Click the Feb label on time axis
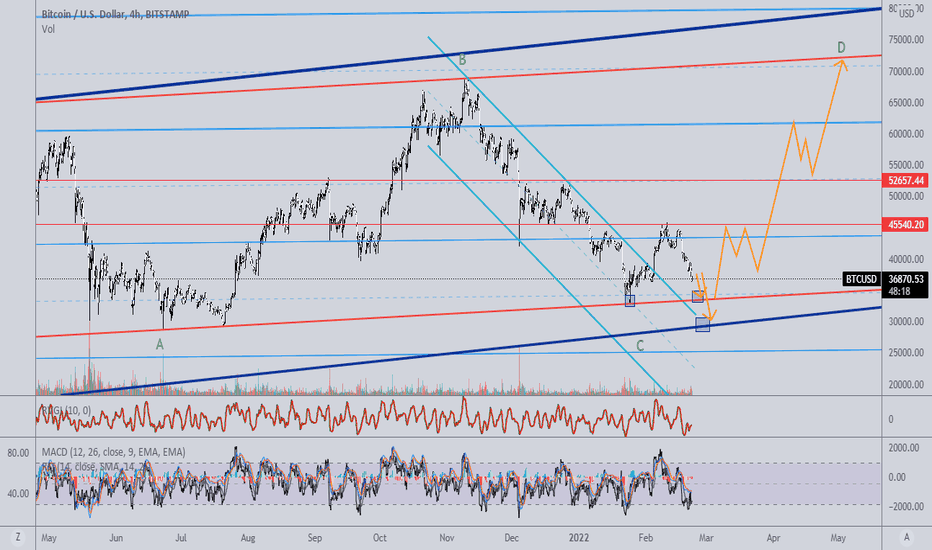Image resolution: width=932 pixels, height=550 pixels. coord(646,538)
